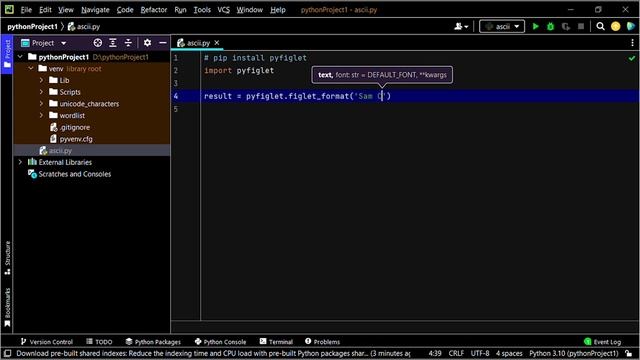Open editor tabs options kebab menu
The width and height of the screenshot is (640, 360).
click(632, 43)
